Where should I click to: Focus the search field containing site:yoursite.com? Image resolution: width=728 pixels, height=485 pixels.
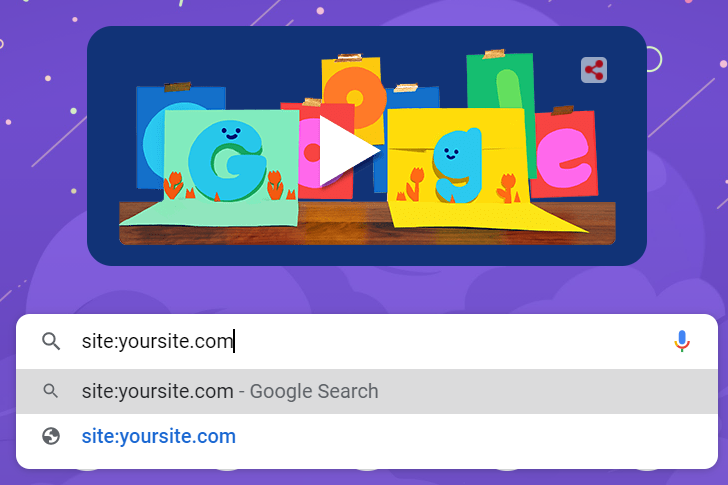(367, 341)
